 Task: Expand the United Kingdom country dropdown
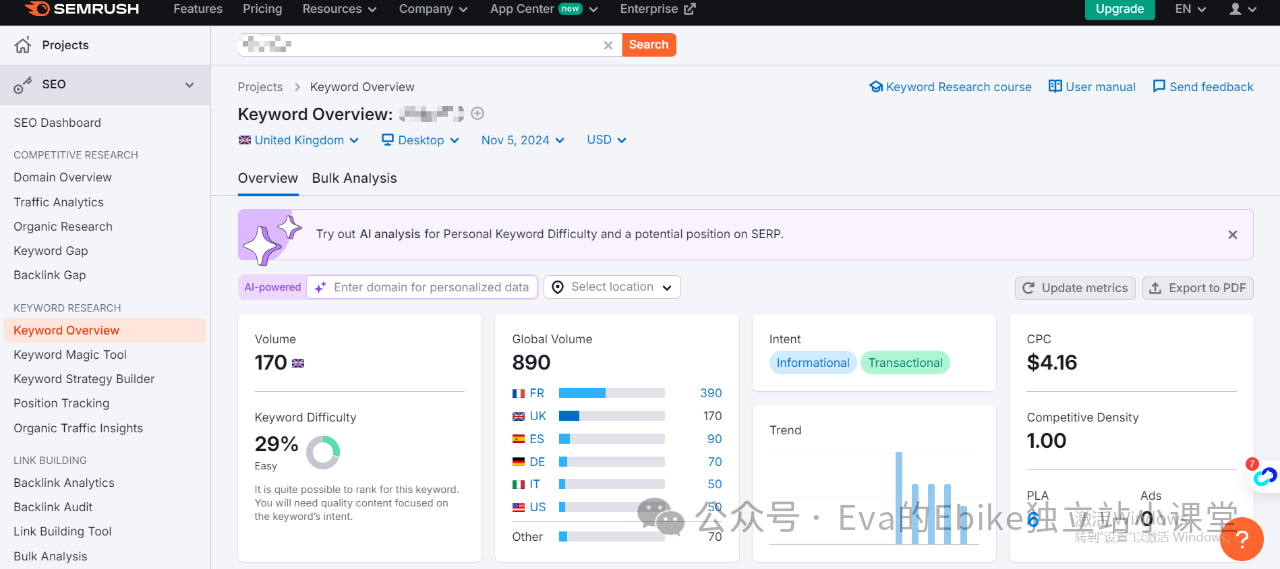[x=299, y=140]
